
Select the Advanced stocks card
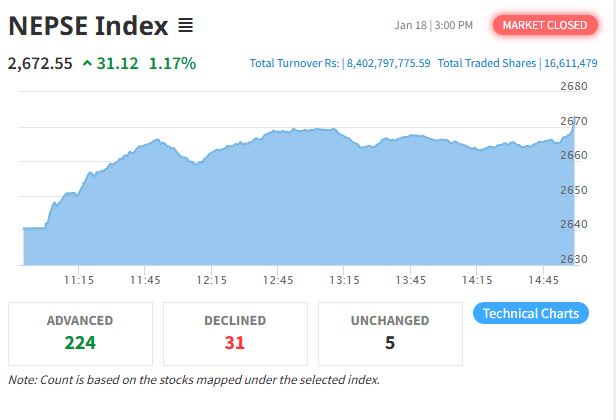[x=80, y=333]
